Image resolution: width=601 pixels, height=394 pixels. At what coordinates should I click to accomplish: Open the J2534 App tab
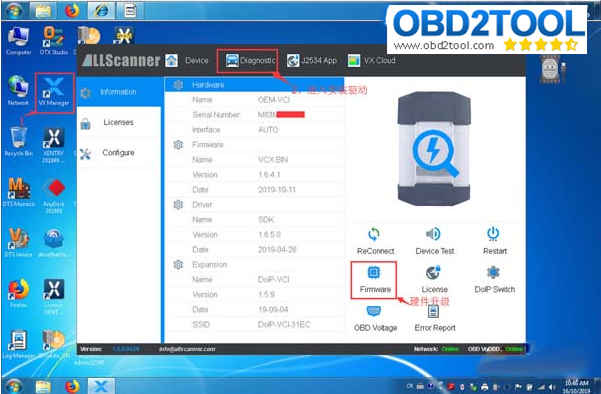[x=312, y=61]
